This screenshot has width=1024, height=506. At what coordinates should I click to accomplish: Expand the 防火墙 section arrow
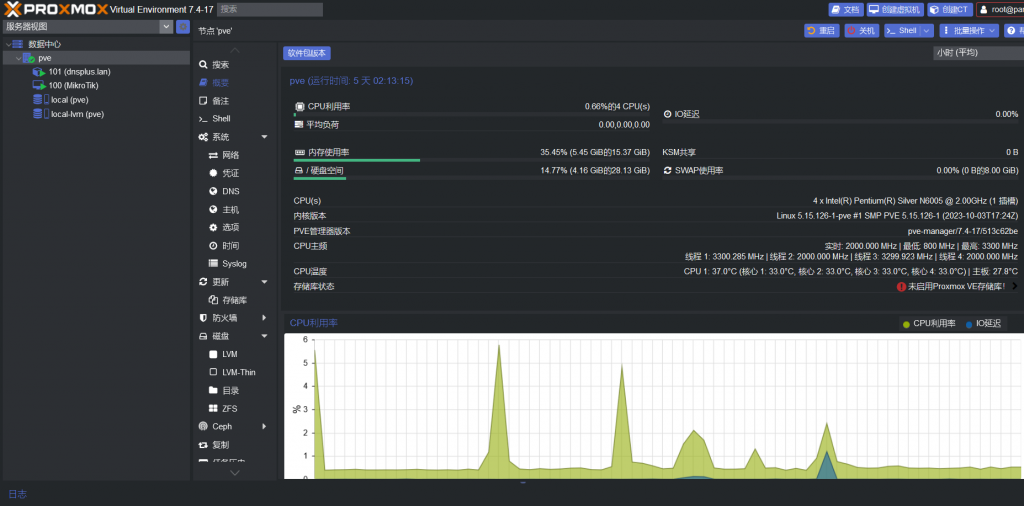tap(264, 318)
